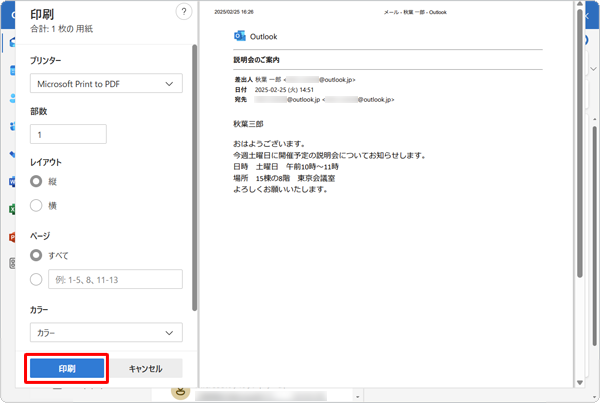Click the blue 印刷 print button

[67, 368]
